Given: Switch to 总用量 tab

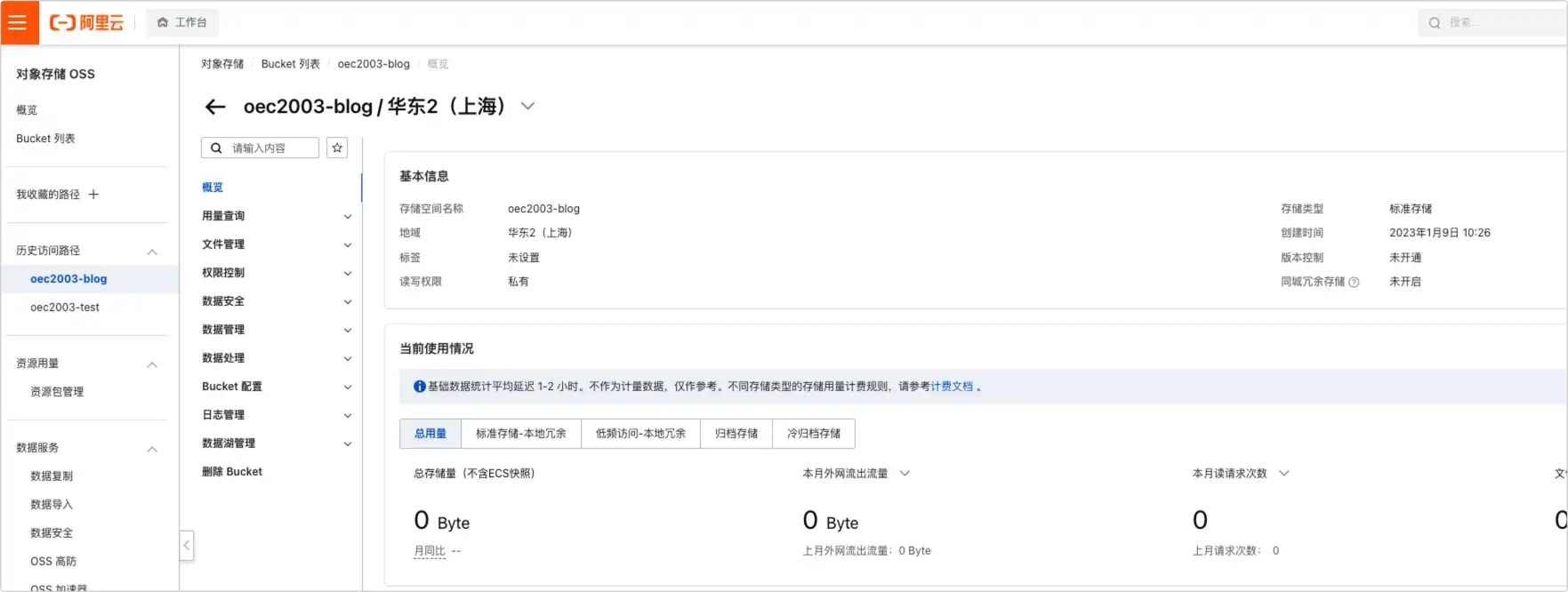Looking at the screenshot, I should click(430, 434).
